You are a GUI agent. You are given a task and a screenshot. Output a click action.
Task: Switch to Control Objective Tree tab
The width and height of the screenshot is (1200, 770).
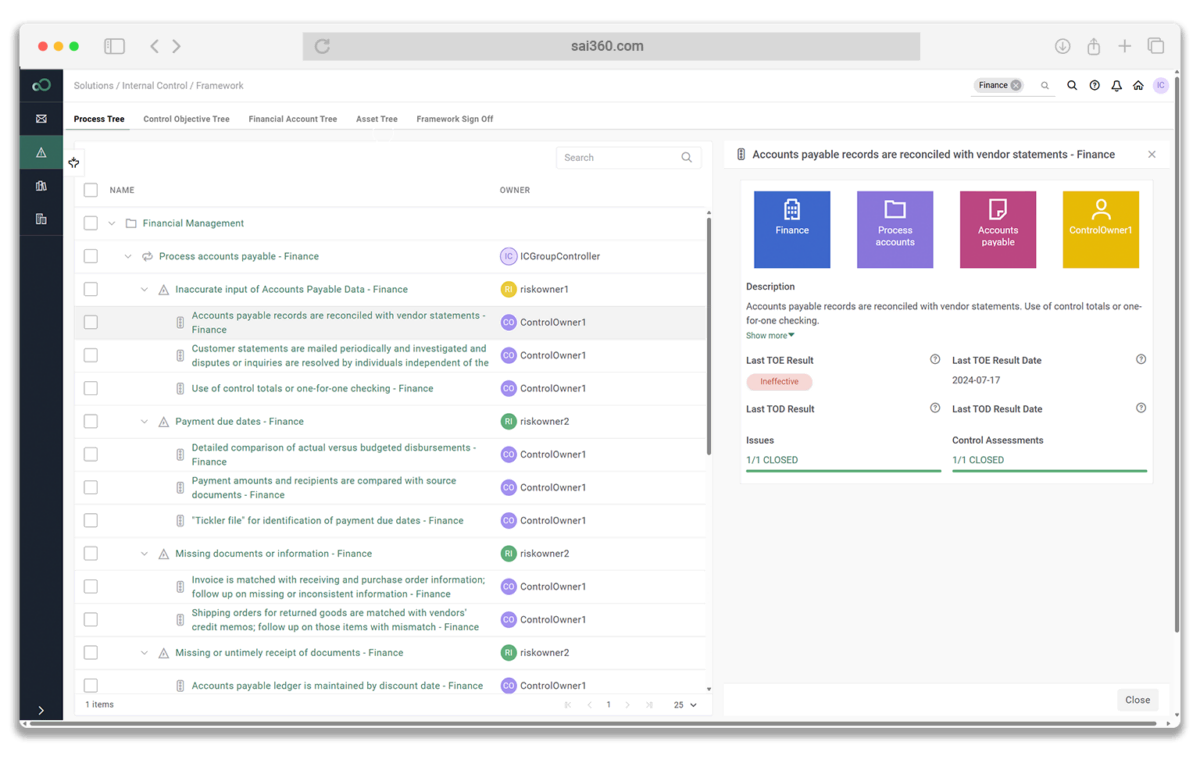[186, 119]
